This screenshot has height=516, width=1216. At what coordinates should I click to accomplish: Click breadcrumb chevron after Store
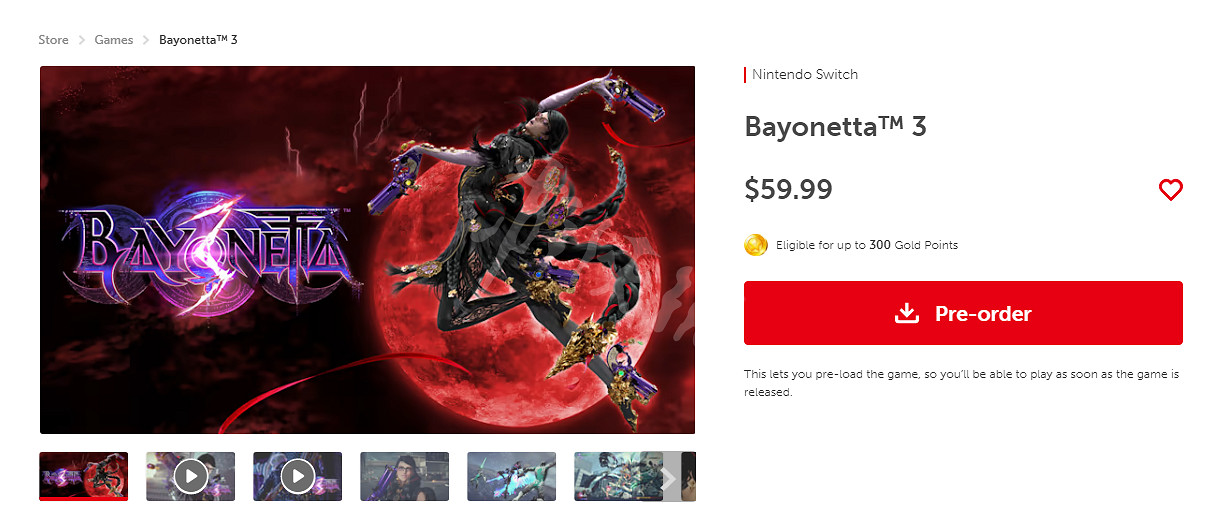[82, 40]
